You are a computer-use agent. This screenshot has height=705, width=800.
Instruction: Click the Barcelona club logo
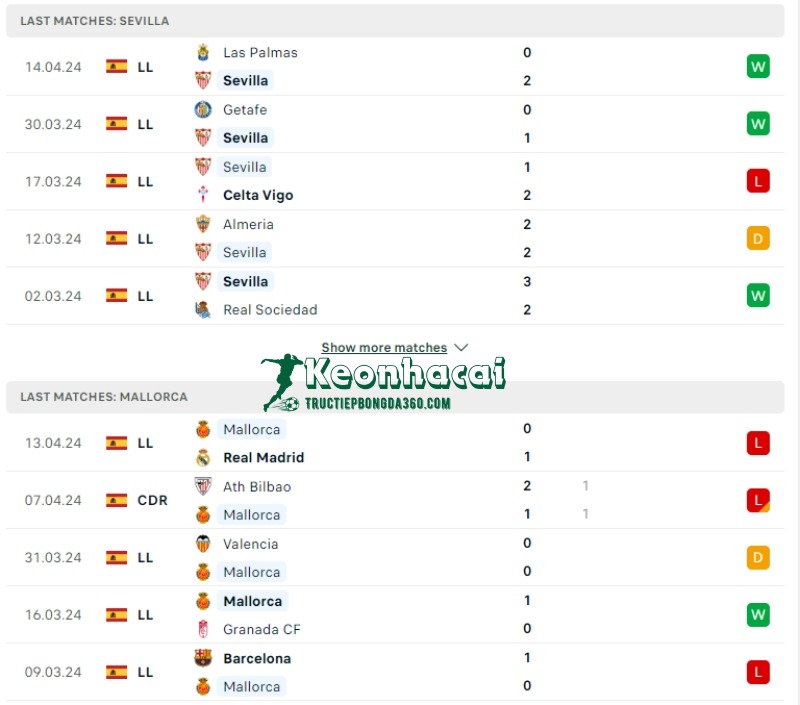(203, 658)
